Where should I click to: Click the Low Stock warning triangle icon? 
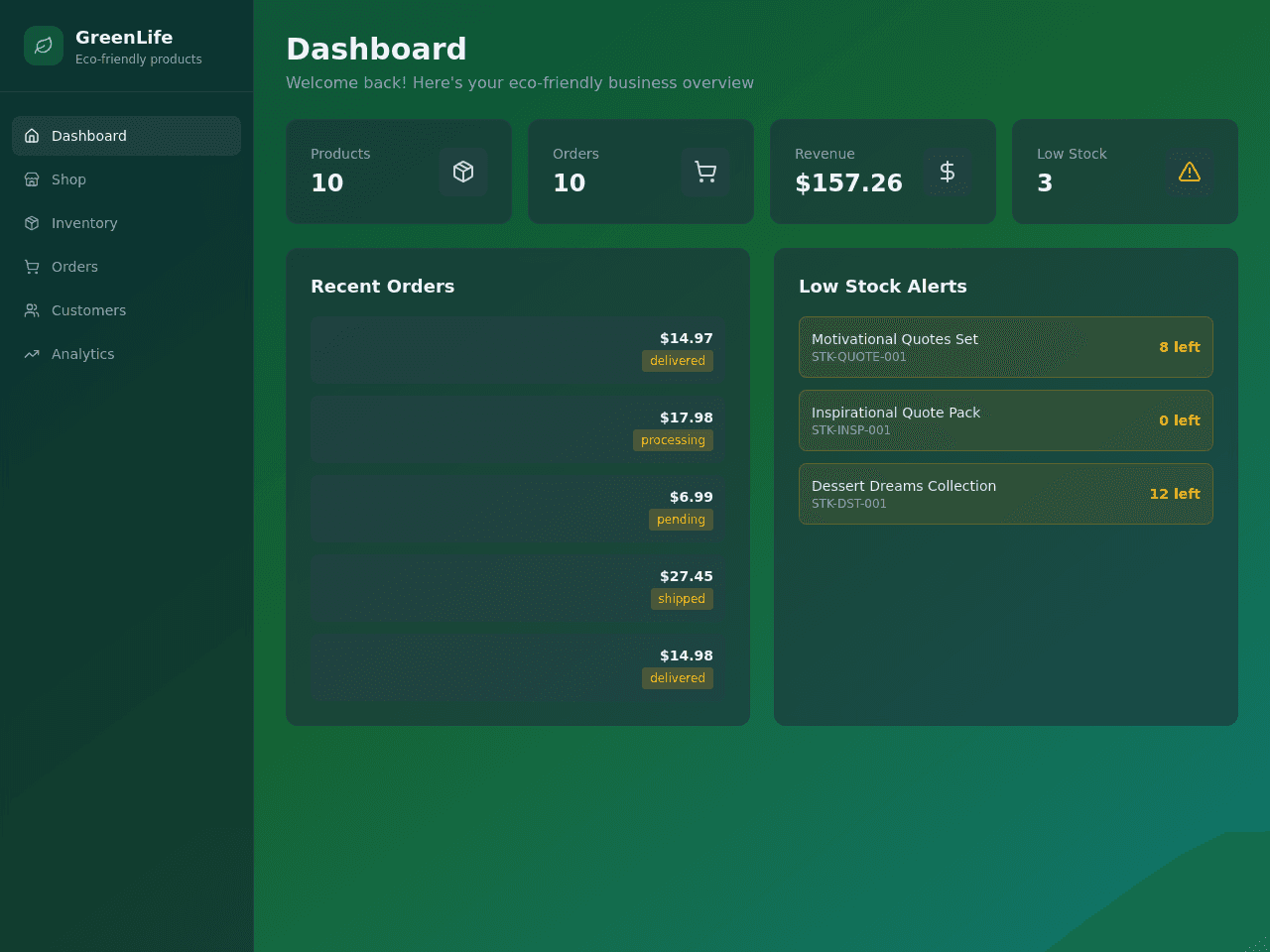(1190, 172)
